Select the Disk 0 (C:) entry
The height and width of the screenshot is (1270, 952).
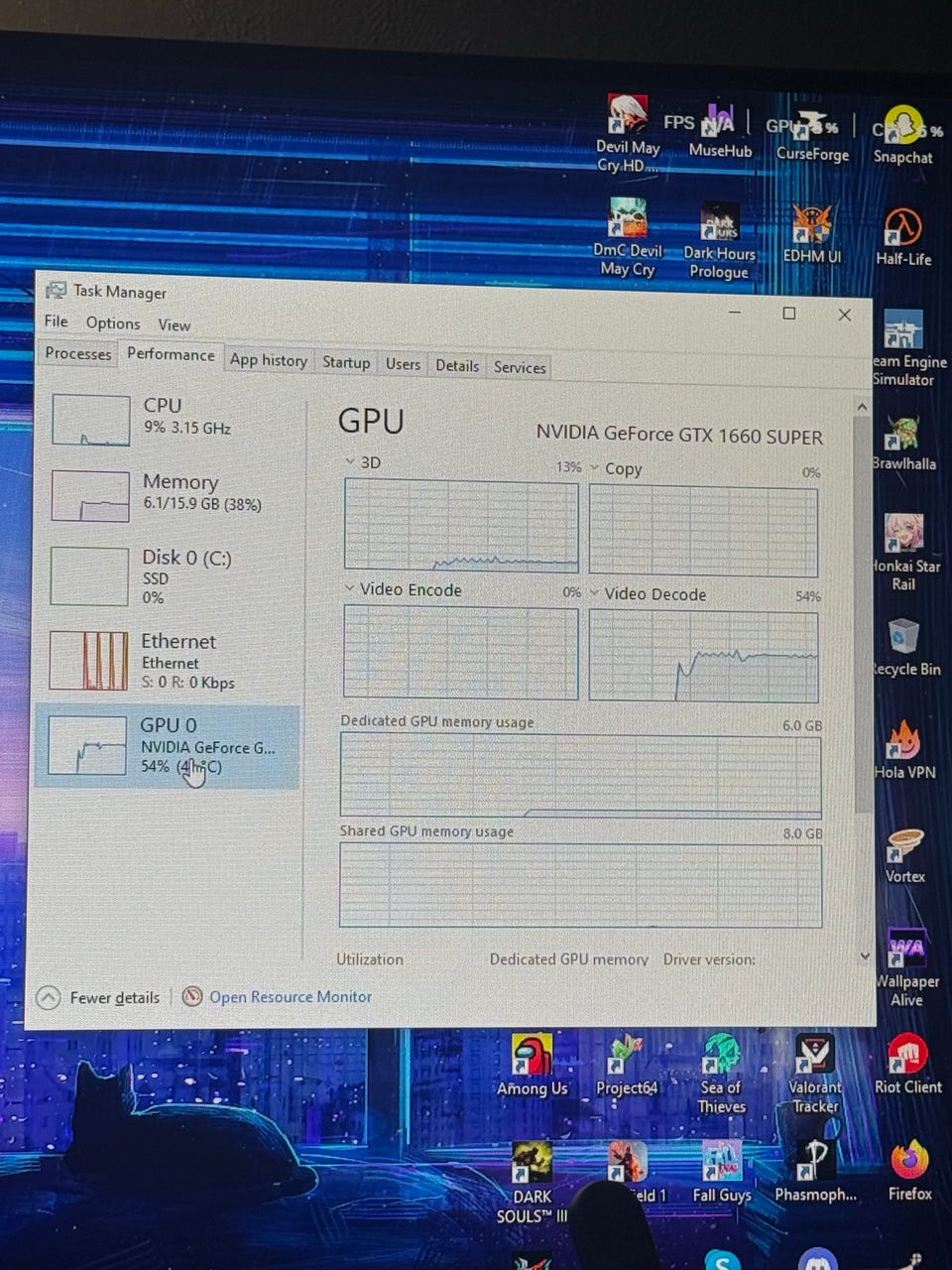click(167, 575)
